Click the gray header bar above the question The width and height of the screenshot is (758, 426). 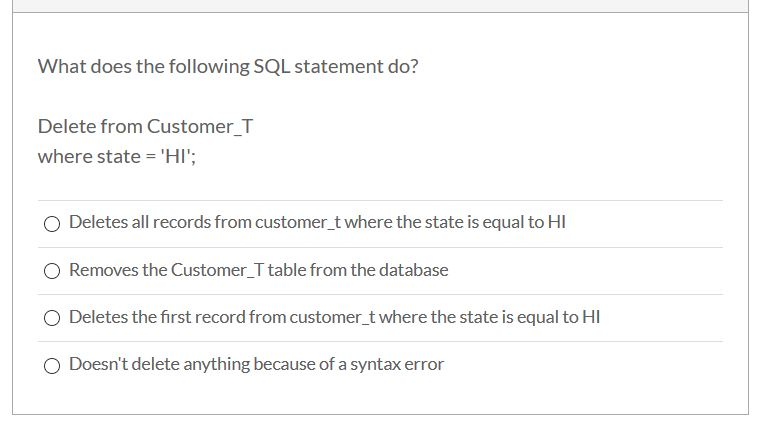tap(380, 6)
